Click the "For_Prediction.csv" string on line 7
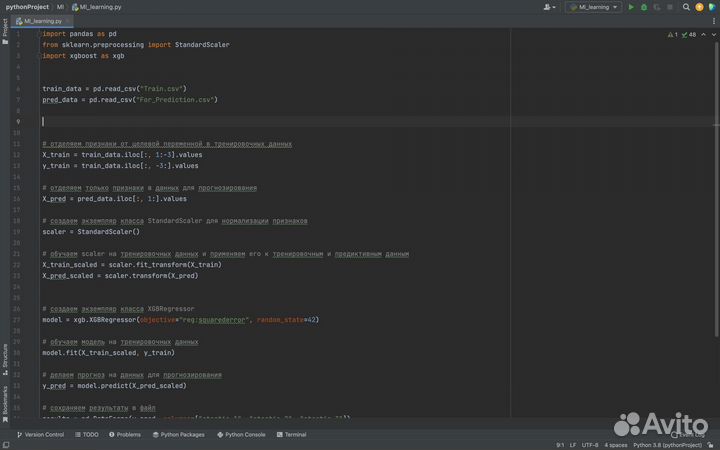Viewport: 720px width, 450px height. pos(175,100)
